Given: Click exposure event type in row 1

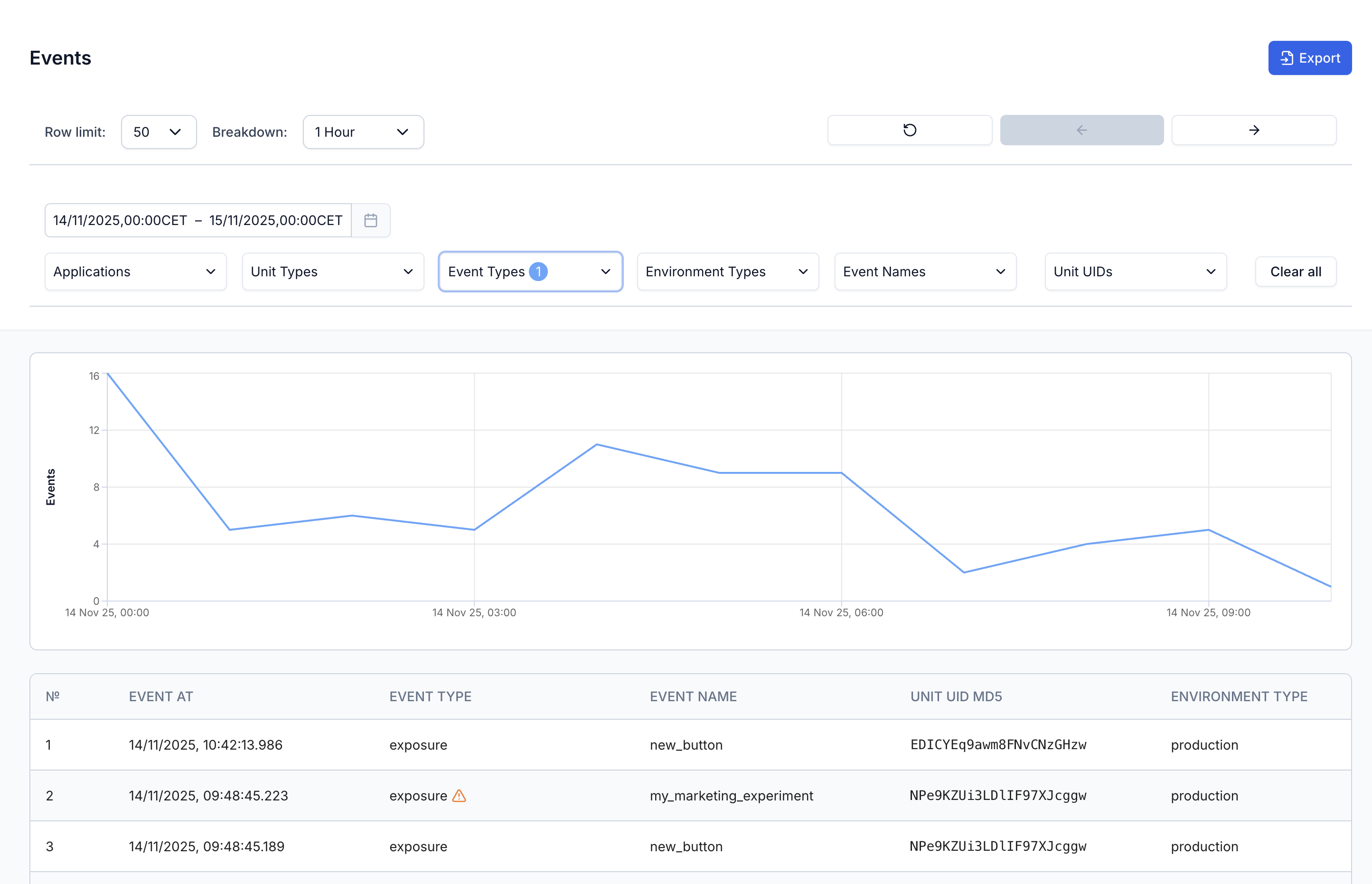Looking at the screenshot, I should [x=418, y=745].
